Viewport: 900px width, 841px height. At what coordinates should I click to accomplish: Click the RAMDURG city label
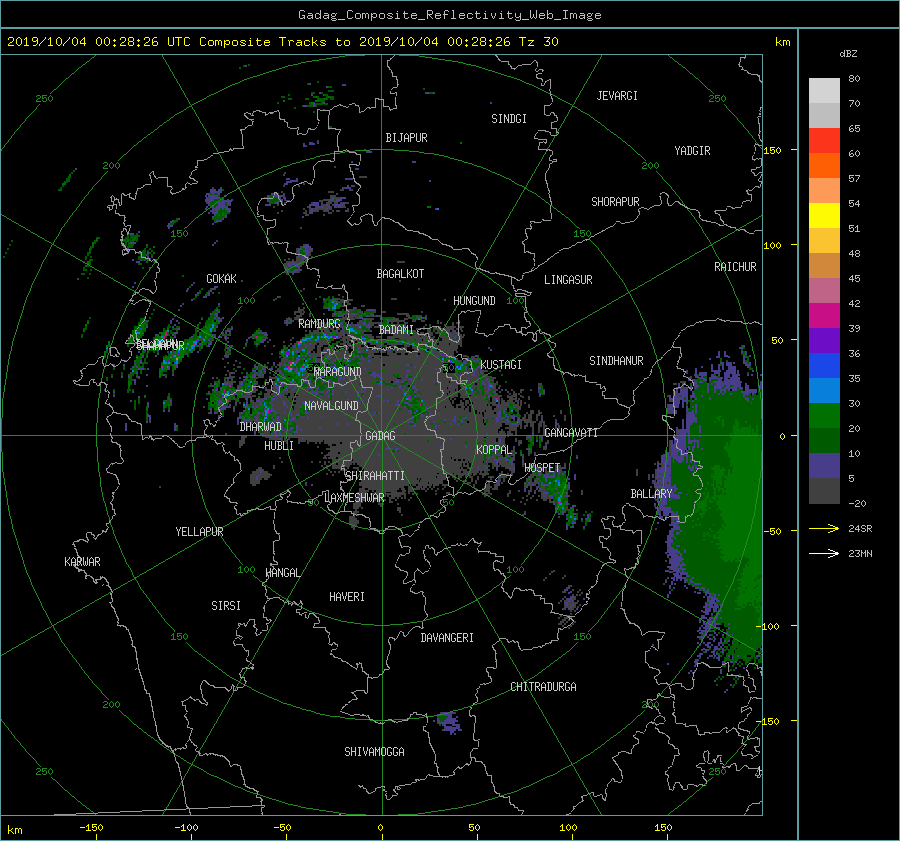[319, 324]
